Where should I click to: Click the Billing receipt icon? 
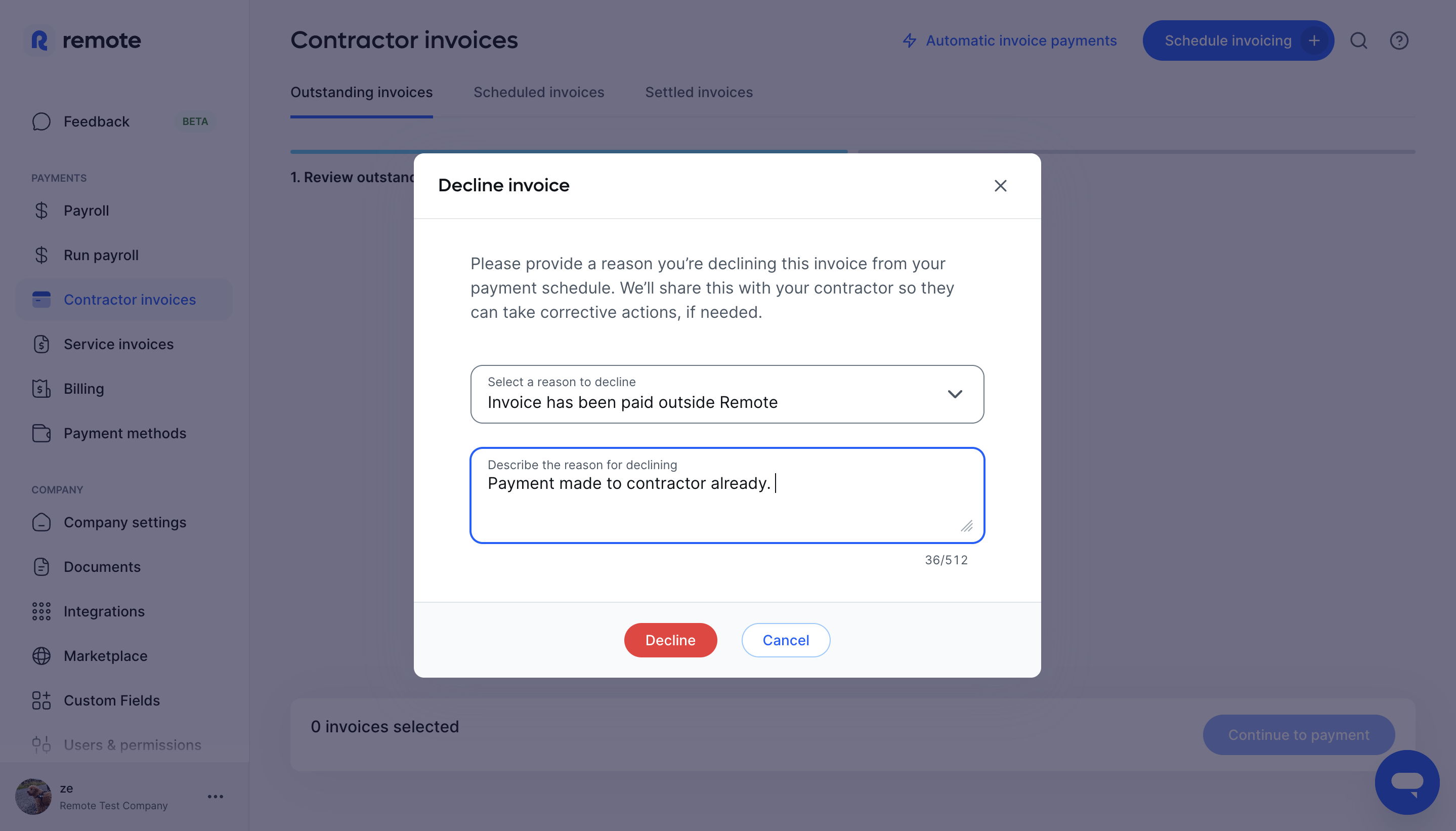pos(41,389)
